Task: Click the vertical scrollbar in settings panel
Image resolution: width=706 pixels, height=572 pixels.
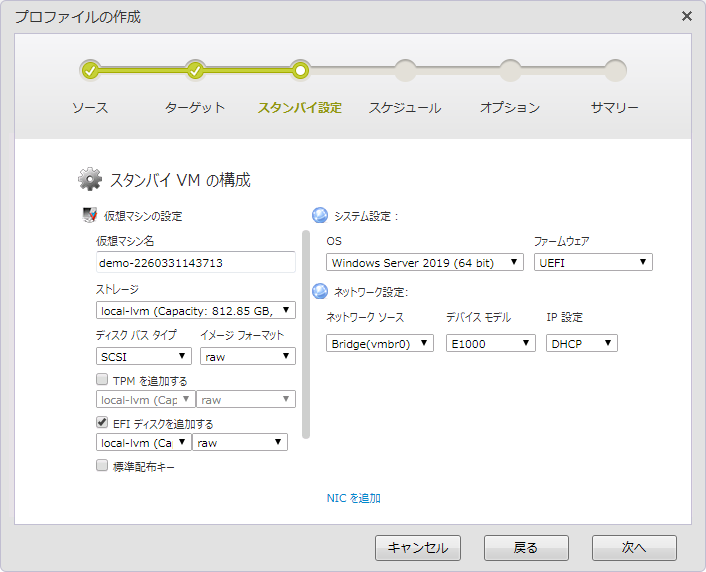Action: pyautogui.click(x=306, y=335)
